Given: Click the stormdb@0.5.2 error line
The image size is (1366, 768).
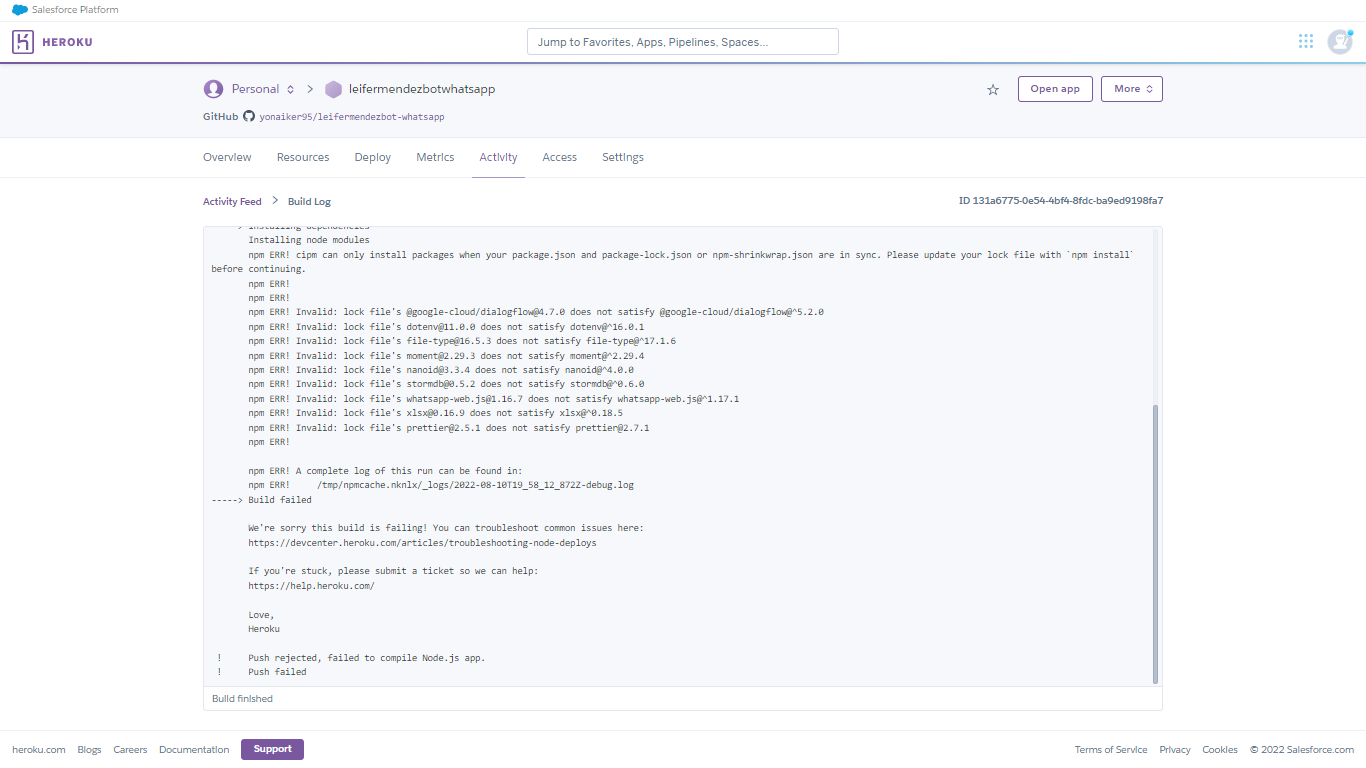Looking at the screenshot, I should click(446, 384).
